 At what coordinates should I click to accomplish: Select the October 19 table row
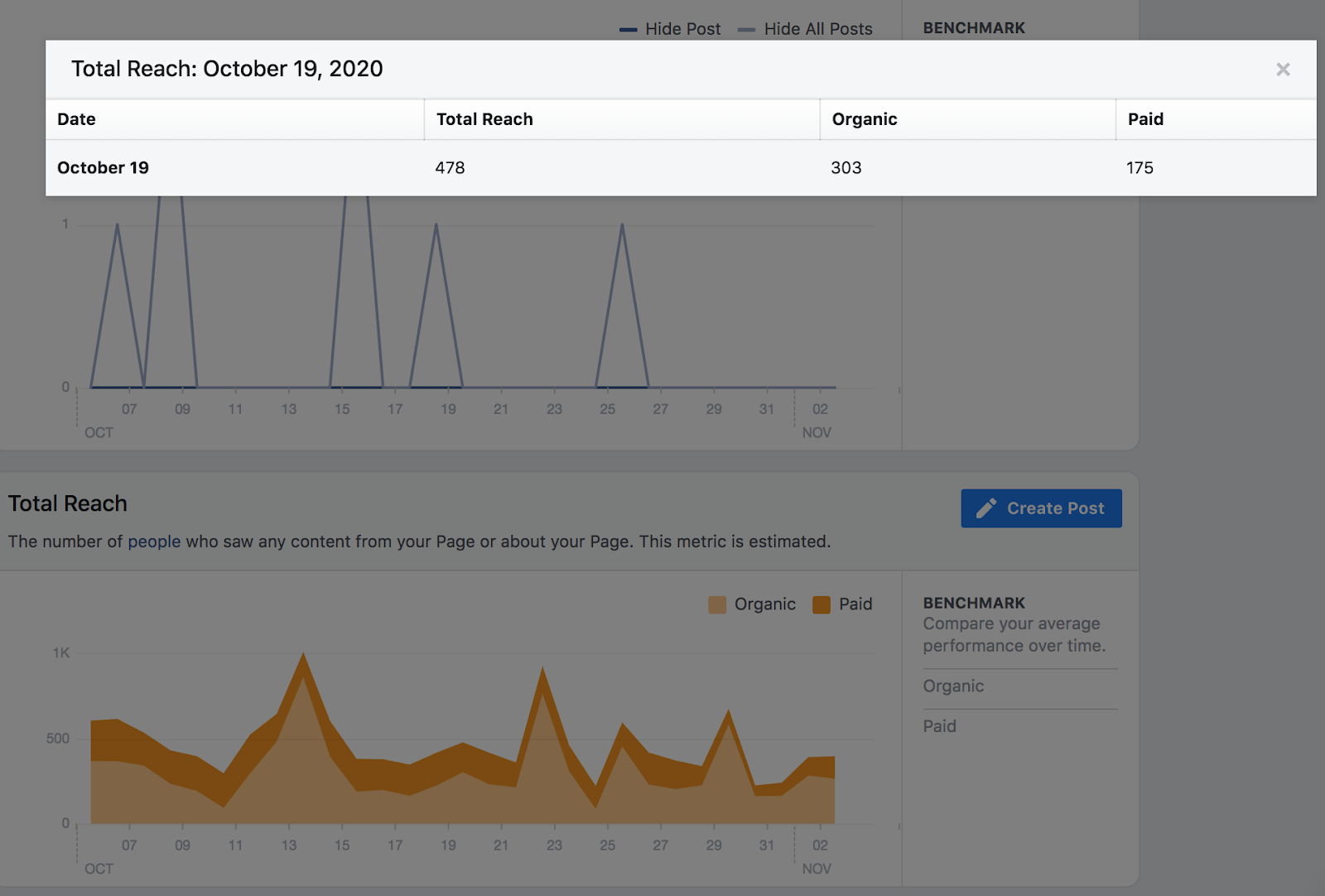coord(681,168)
